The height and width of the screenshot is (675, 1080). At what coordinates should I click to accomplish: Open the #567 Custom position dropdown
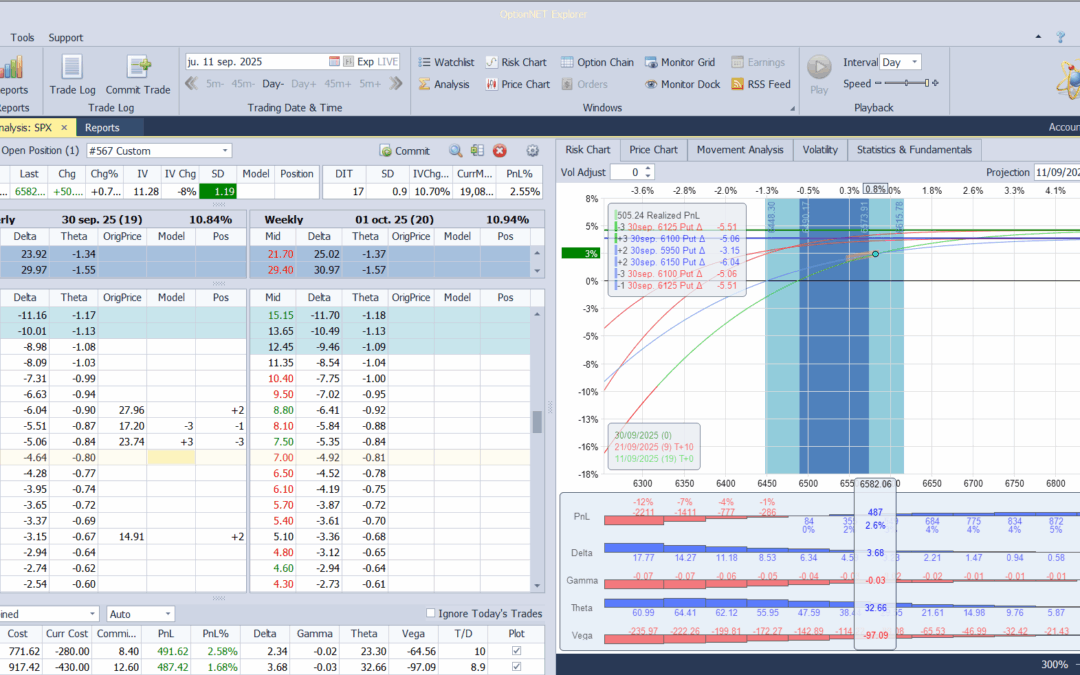click(225, 151)
